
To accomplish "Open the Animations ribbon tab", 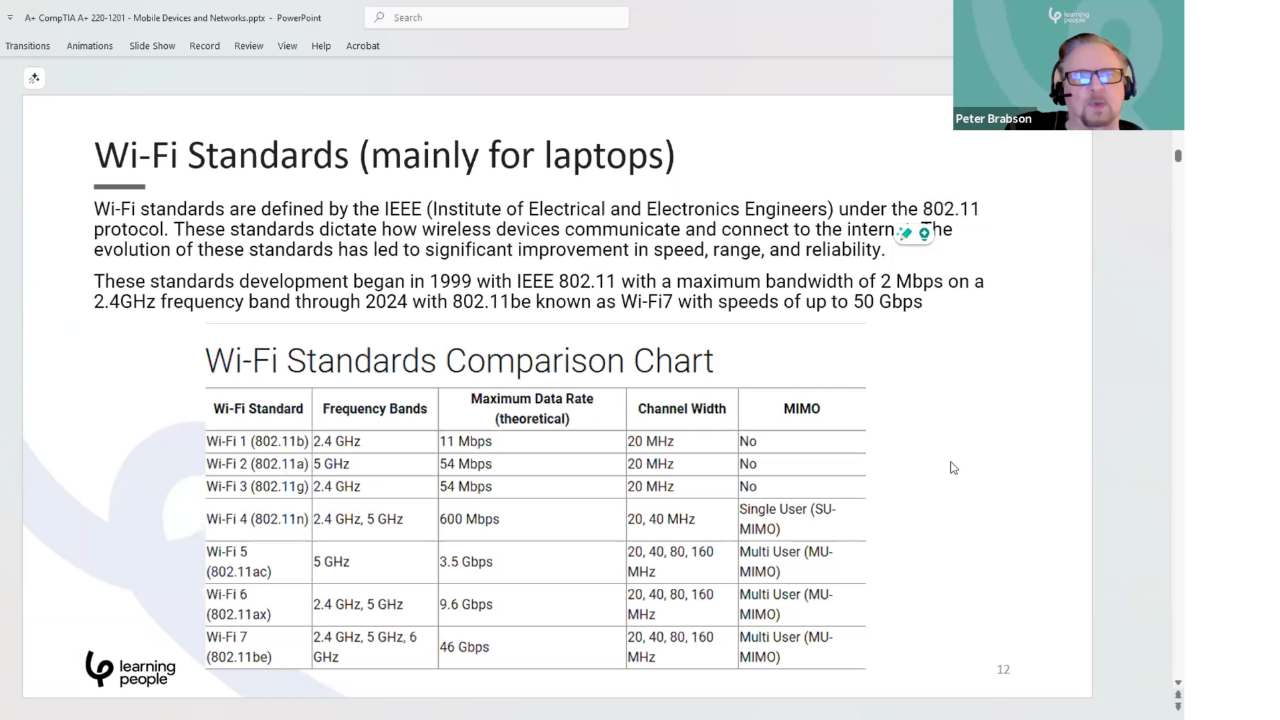I will [89, 46].
